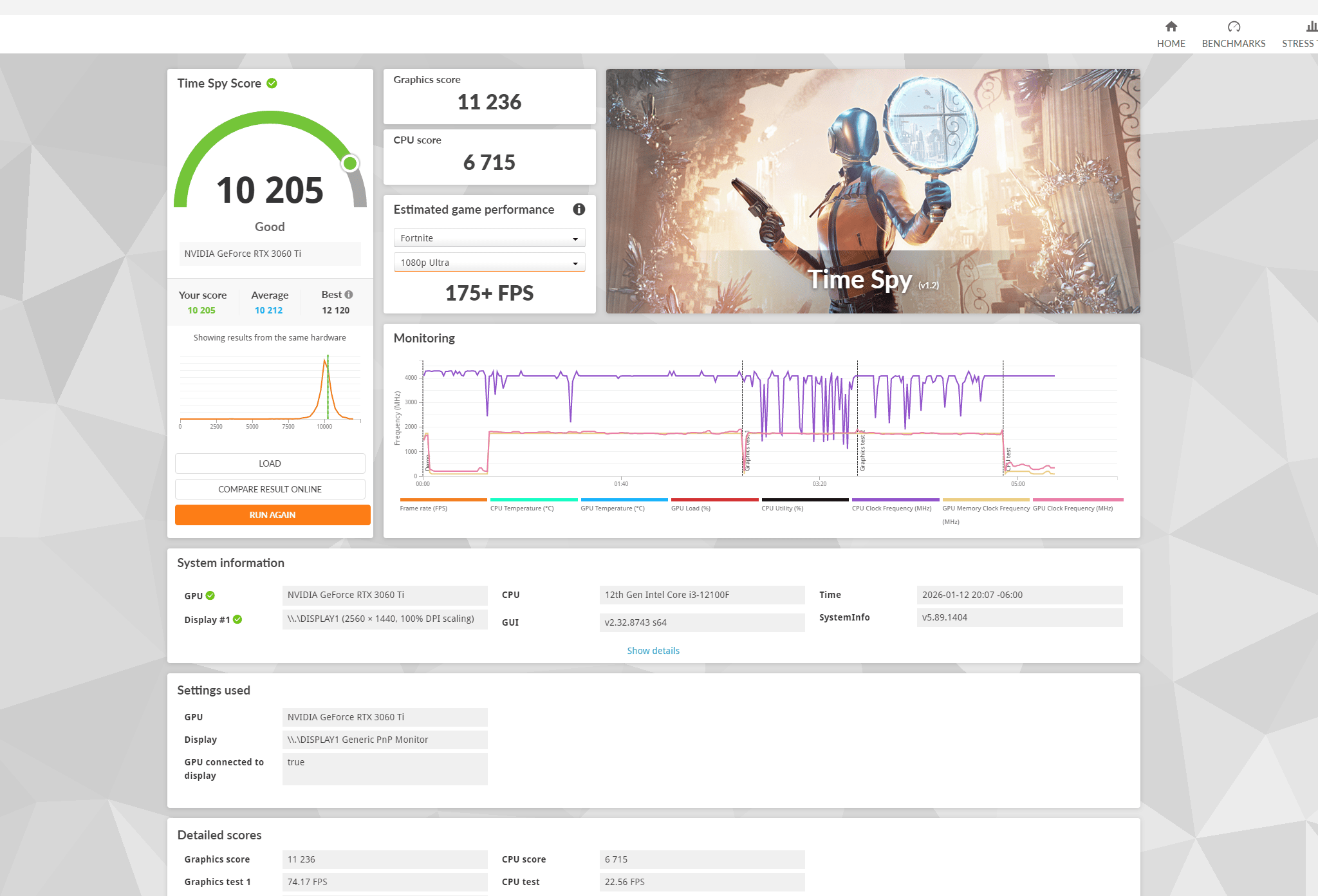1318x896 pixels.
Task: Click the RUN AGAIN button
Action: tap(272, 515)
